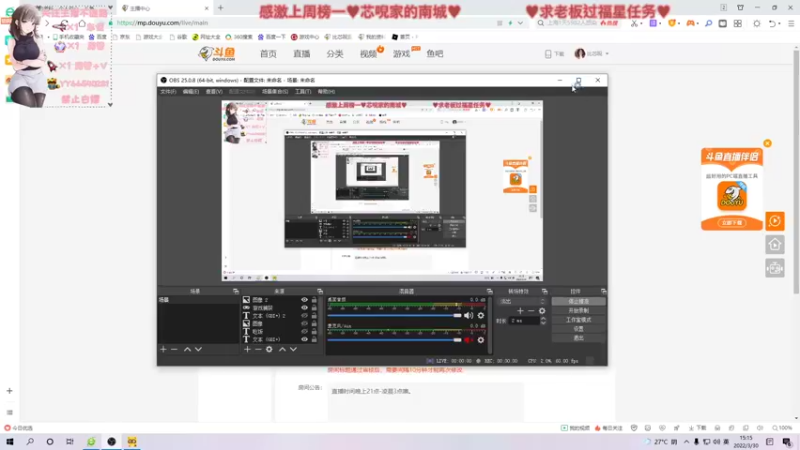This screenshot has width=800, height=450.
Task: Open desktop audio settings gear in mixer
Action: coord(481,316)
